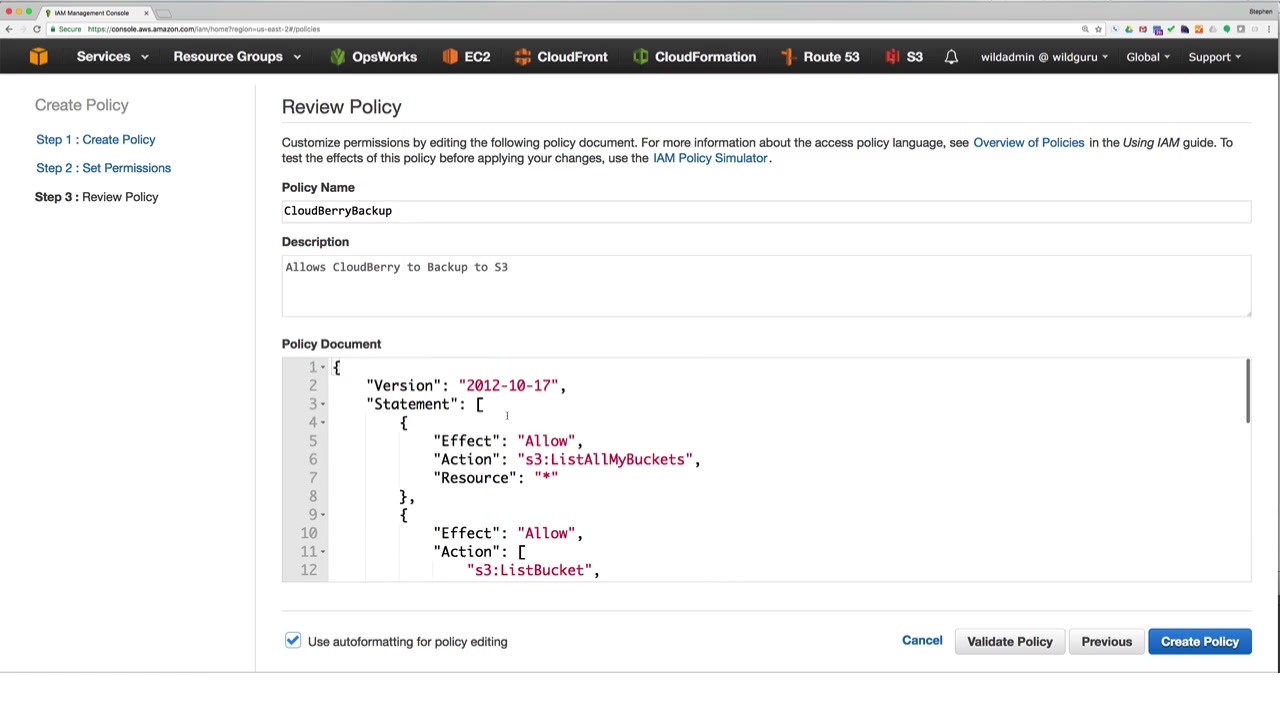The height and width of the screenshot is (720, 1280).
Task: Go to Step 1 Create Policy
Action: pos(96,140)
